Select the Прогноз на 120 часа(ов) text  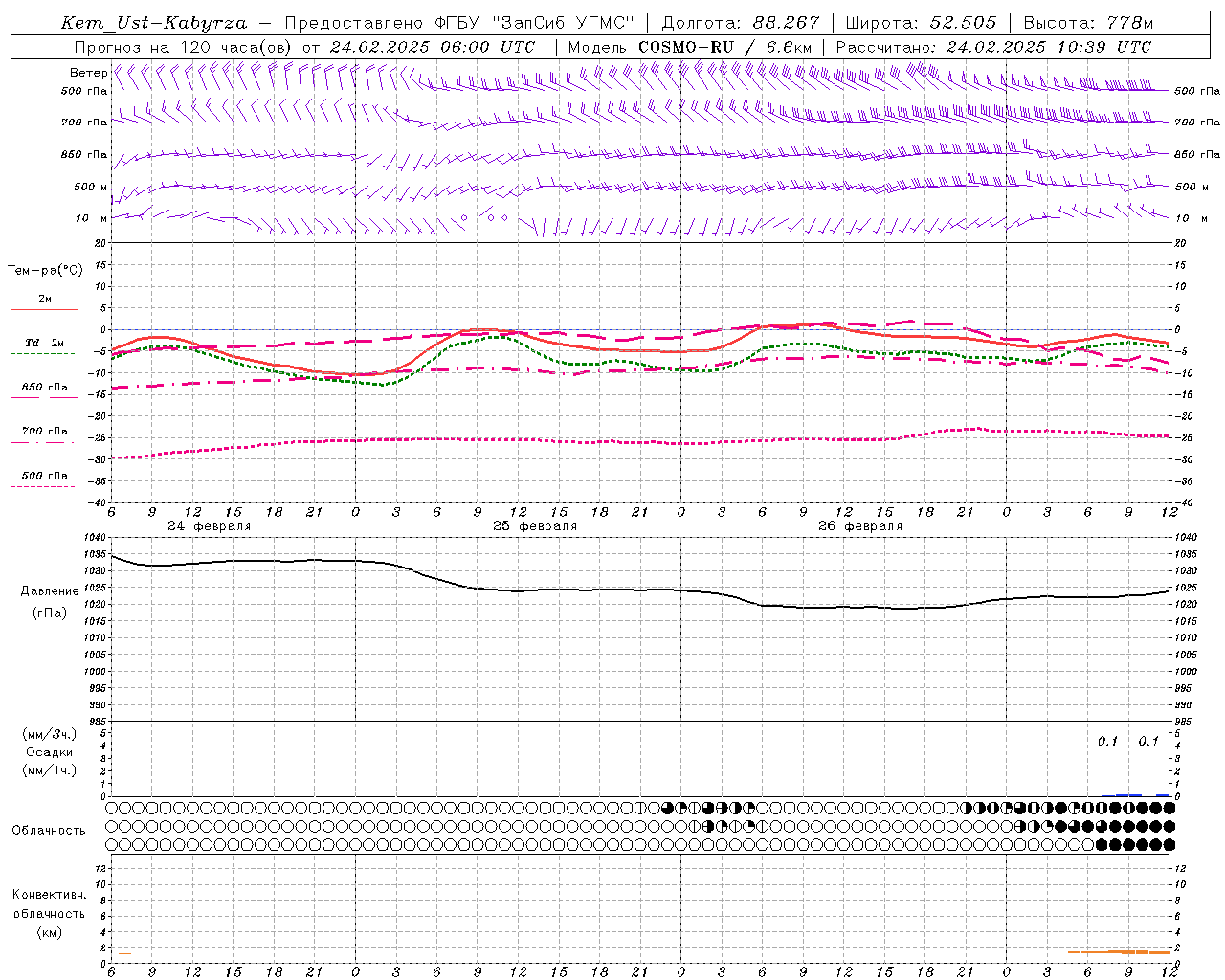click(184, 47)
